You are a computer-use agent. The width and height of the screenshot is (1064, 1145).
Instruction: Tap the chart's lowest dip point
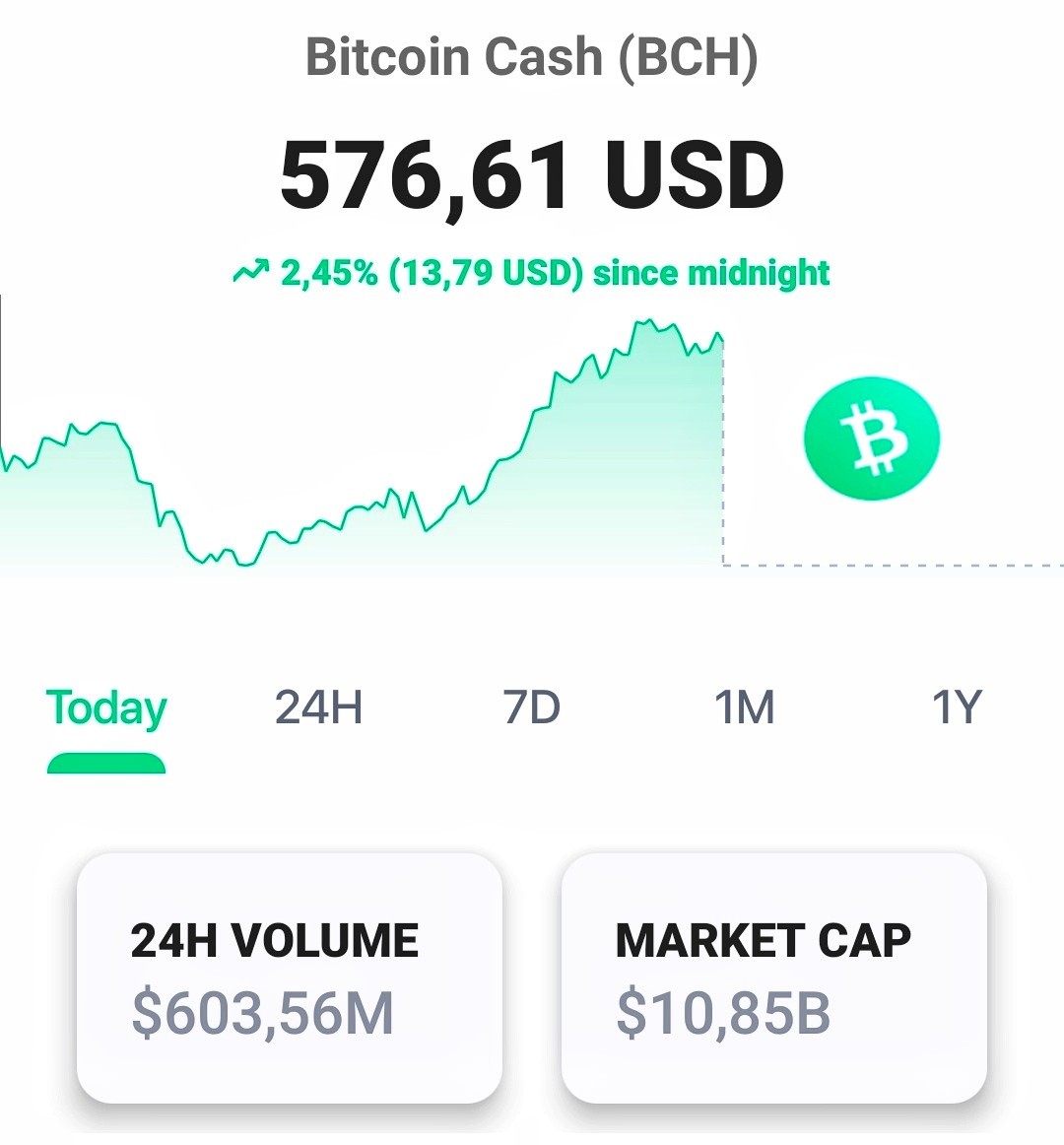(x=245, y=564)
